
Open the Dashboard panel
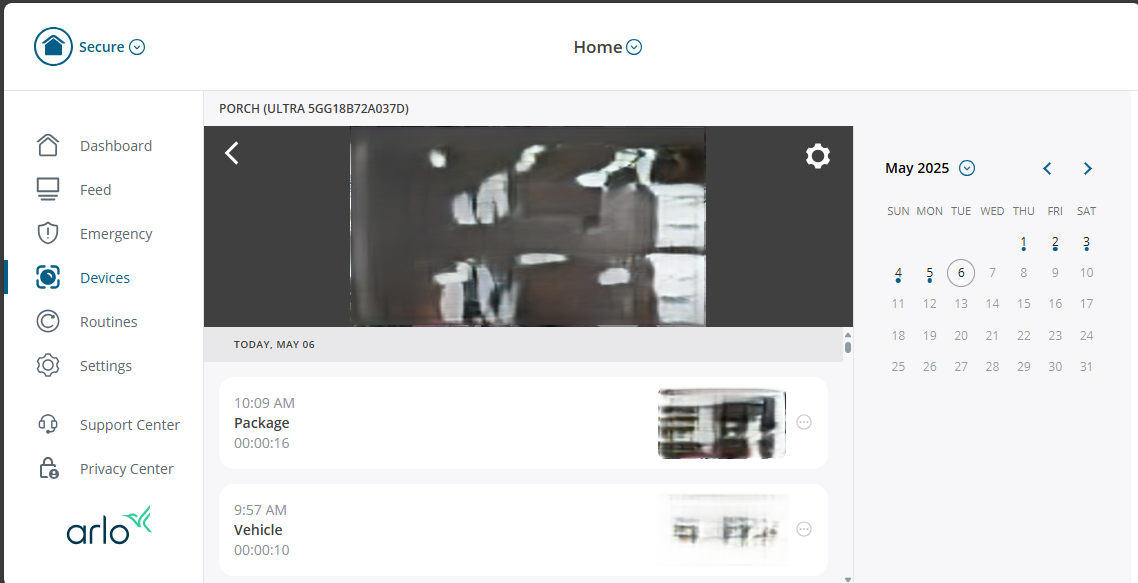tap(116, 145)
